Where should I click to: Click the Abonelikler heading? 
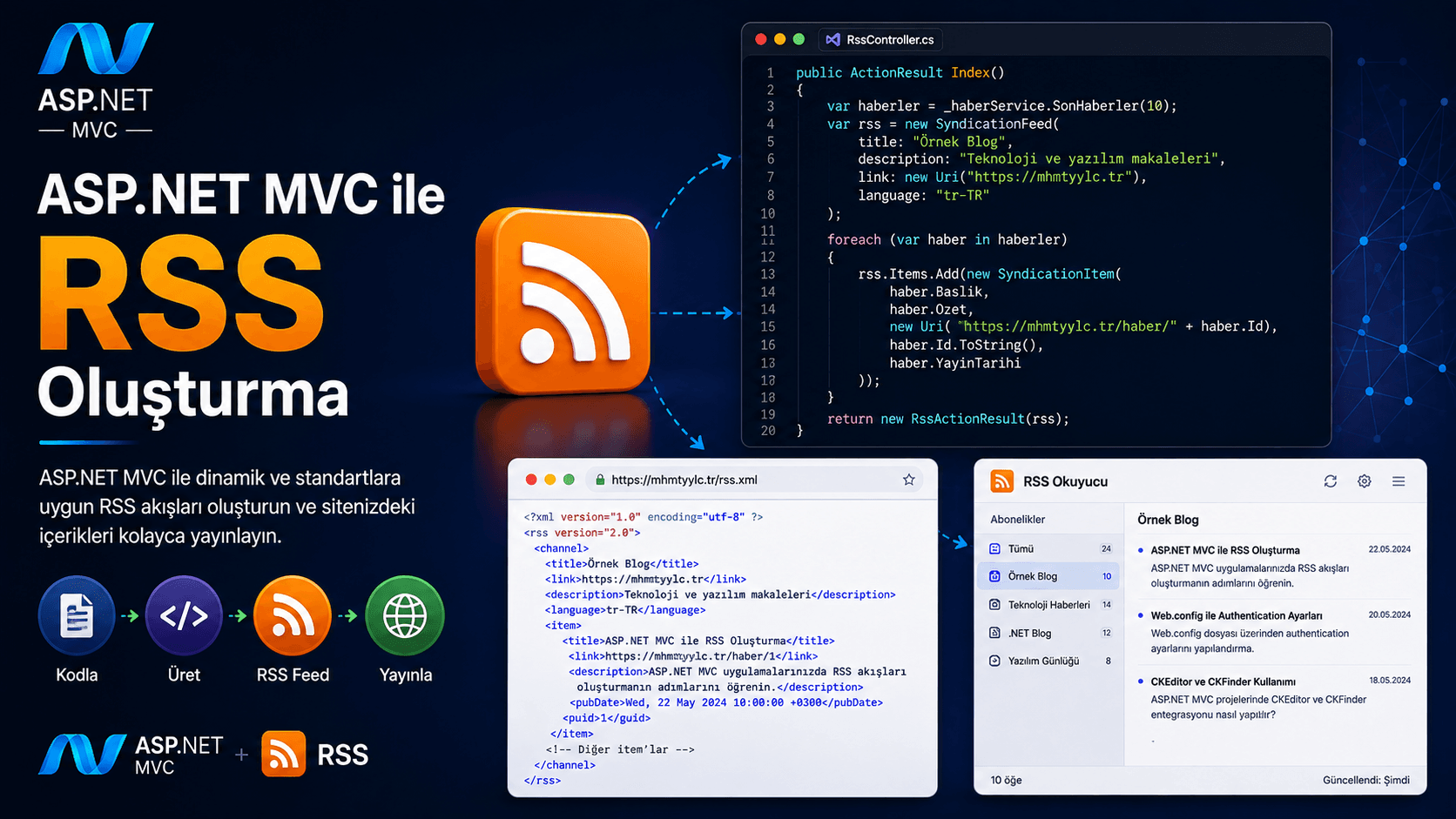coord(1017,520)
